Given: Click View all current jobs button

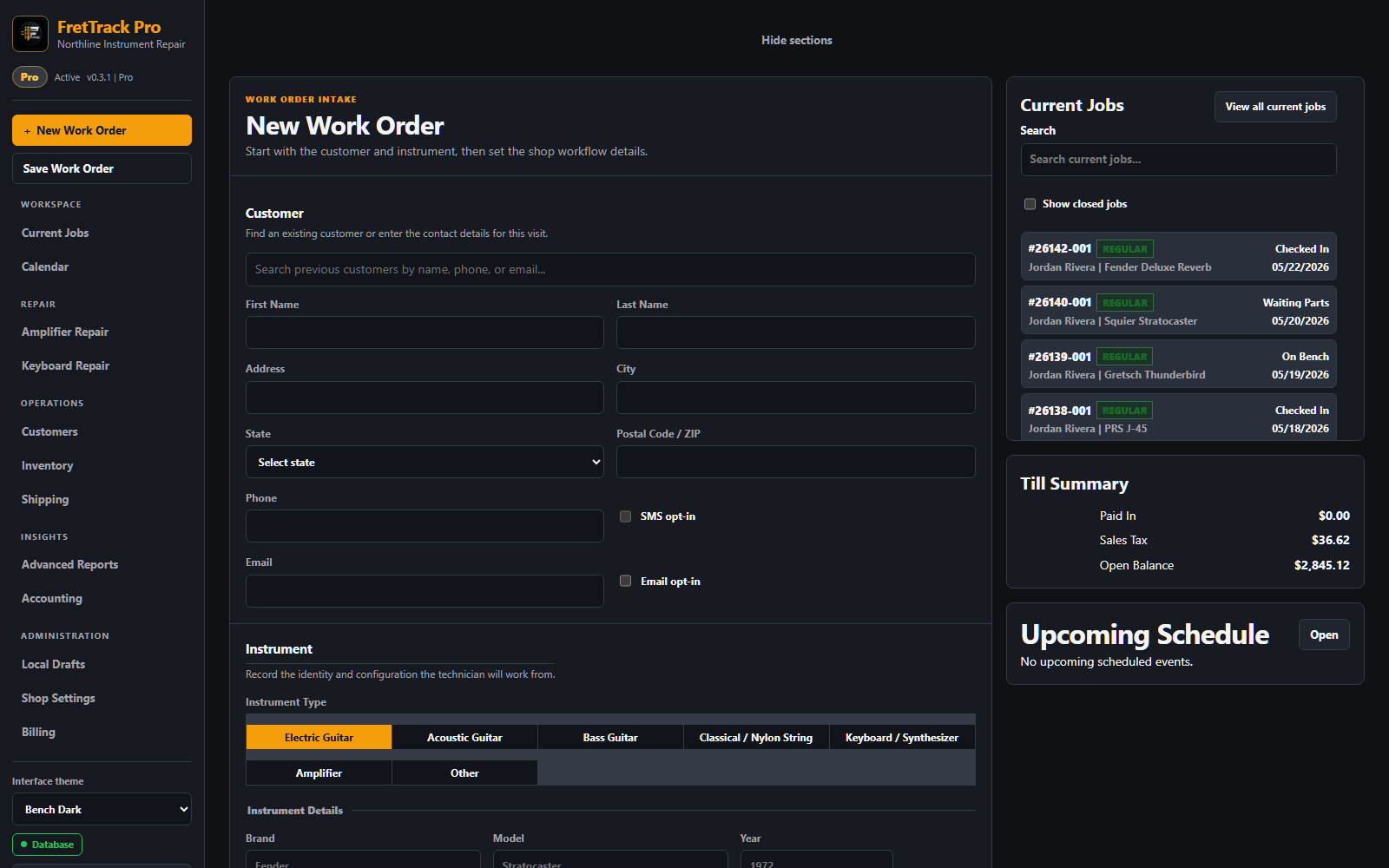Looking at the screenshot, I should [x=1275, y=107].
